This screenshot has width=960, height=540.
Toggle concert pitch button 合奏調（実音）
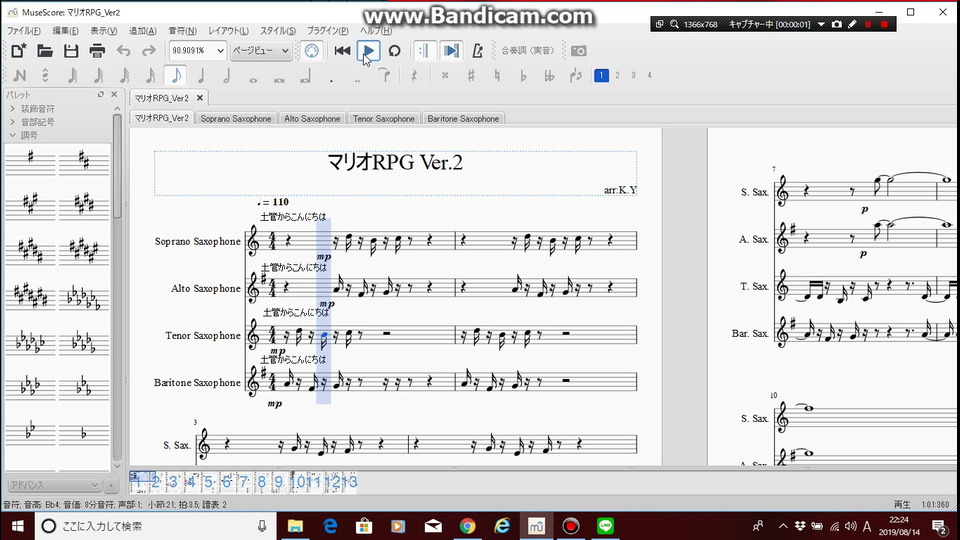[528, 51]
